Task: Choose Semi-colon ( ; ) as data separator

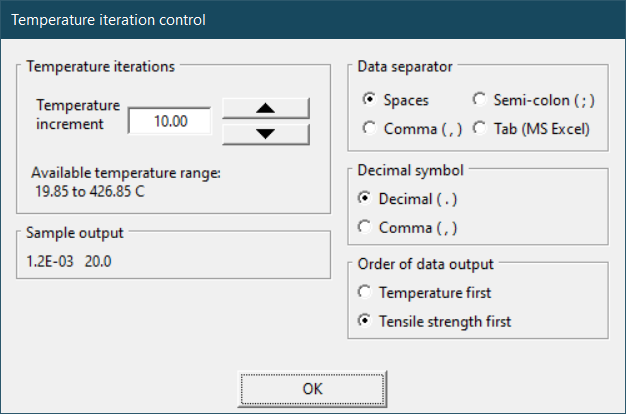Action: [x=479, y=100]
